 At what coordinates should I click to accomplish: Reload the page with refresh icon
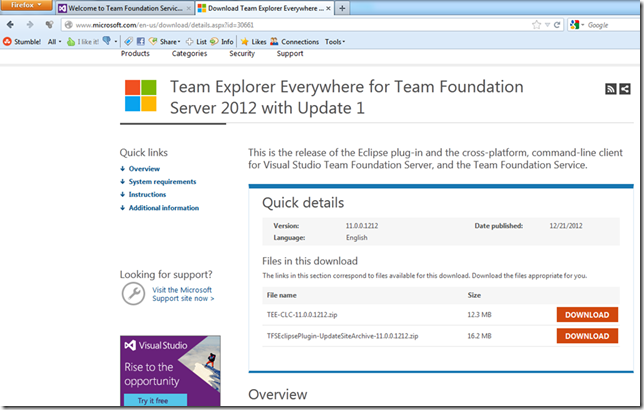[x=557, y=25]
